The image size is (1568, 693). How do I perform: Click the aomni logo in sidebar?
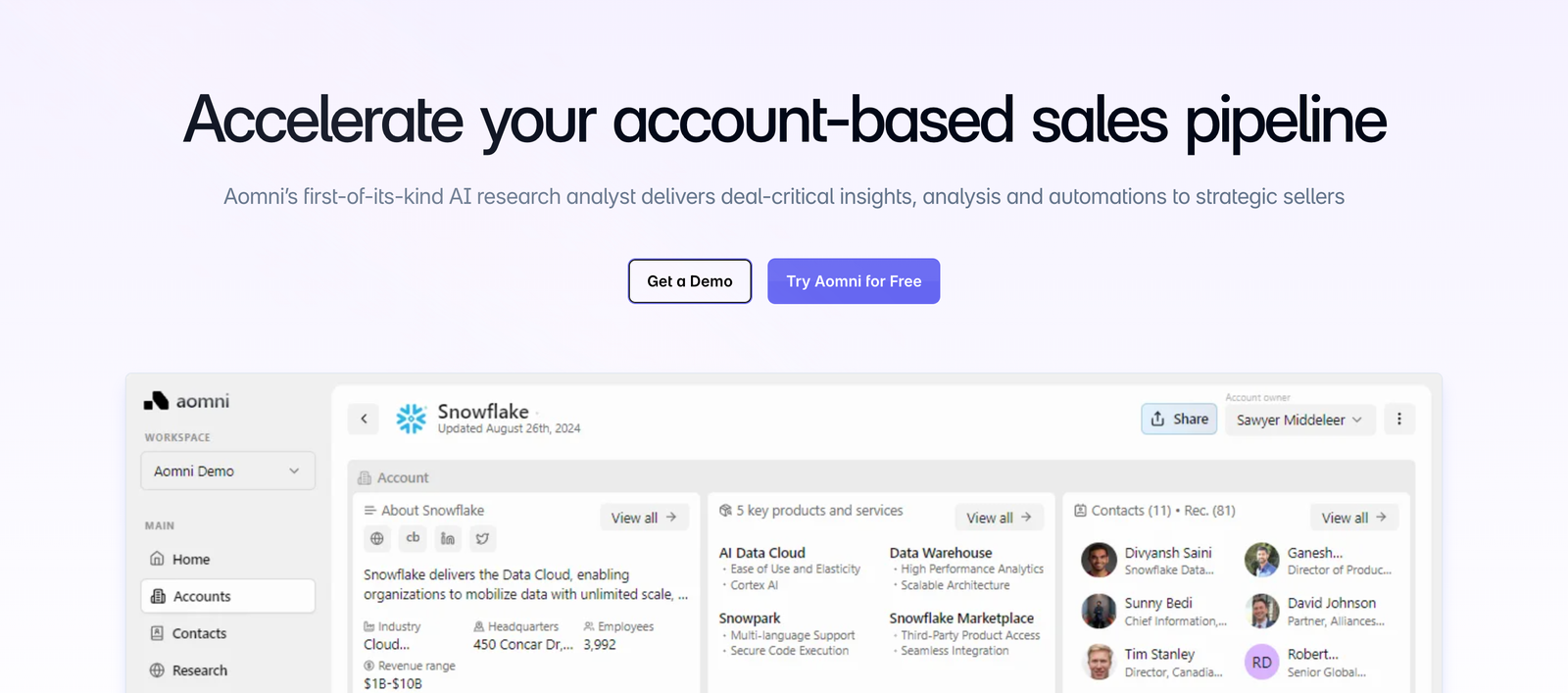[x=187, y=401]
